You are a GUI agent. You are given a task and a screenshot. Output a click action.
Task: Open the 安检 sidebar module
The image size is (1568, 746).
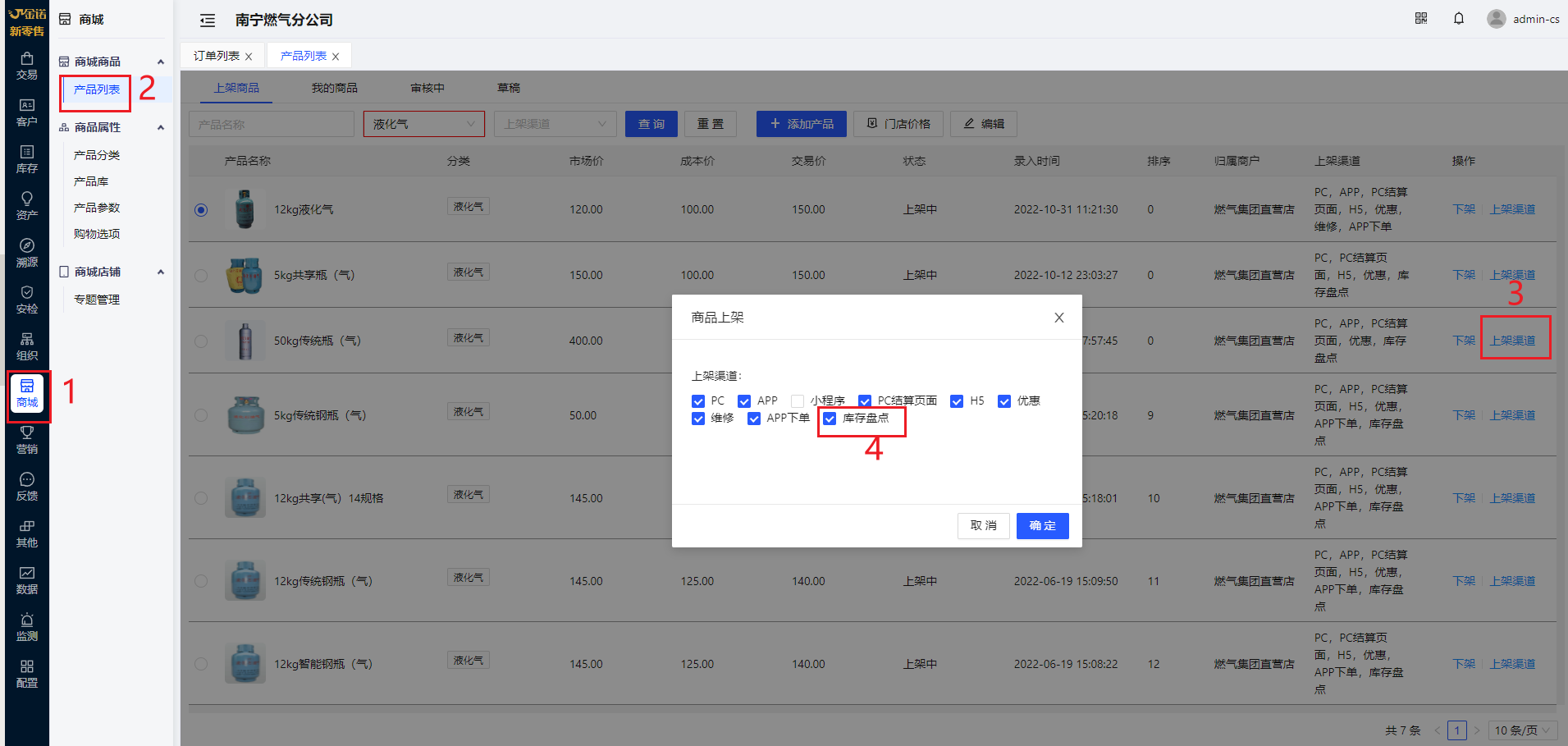pyautogui.click(x=27, y=300)
